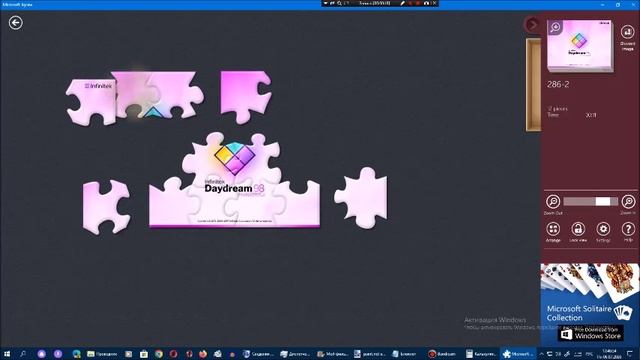Arrange the puzzle pieces
Viewport: 640px width, 360px height.
click(x=553, y=232)
